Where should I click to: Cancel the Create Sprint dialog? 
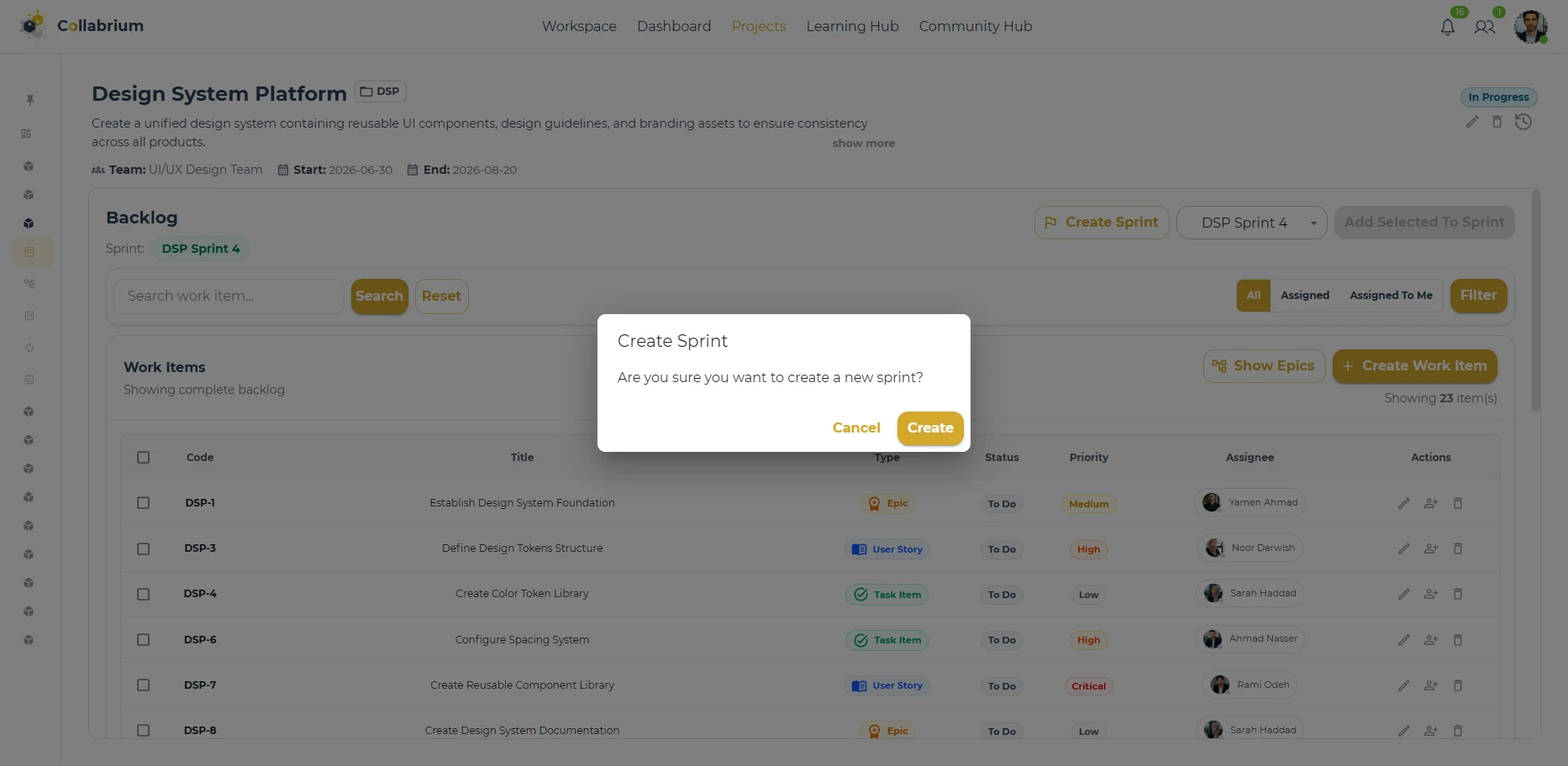(856, 428)
